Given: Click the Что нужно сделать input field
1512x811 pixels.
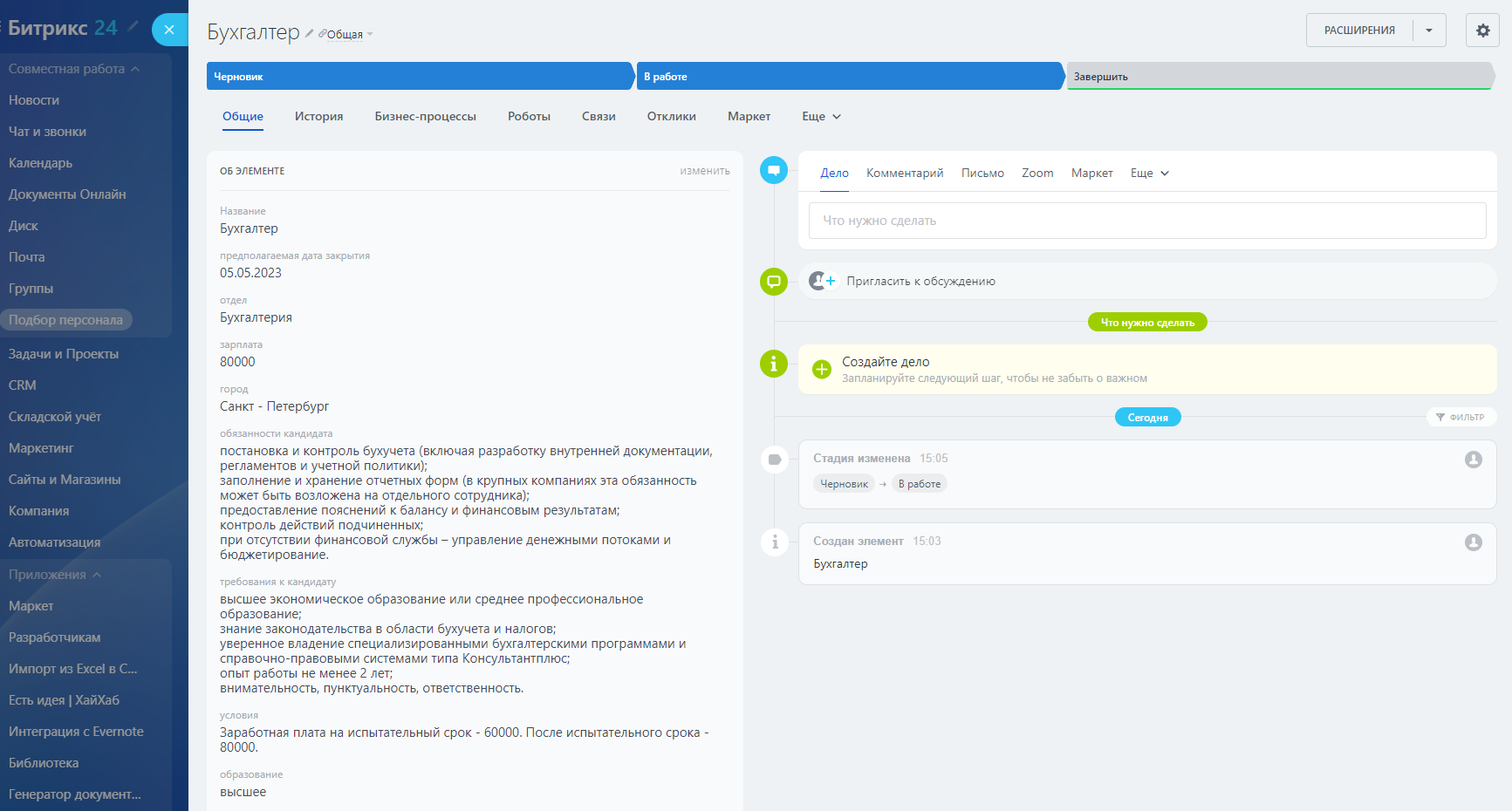Looking at the screenshot, I should 1147,221.
